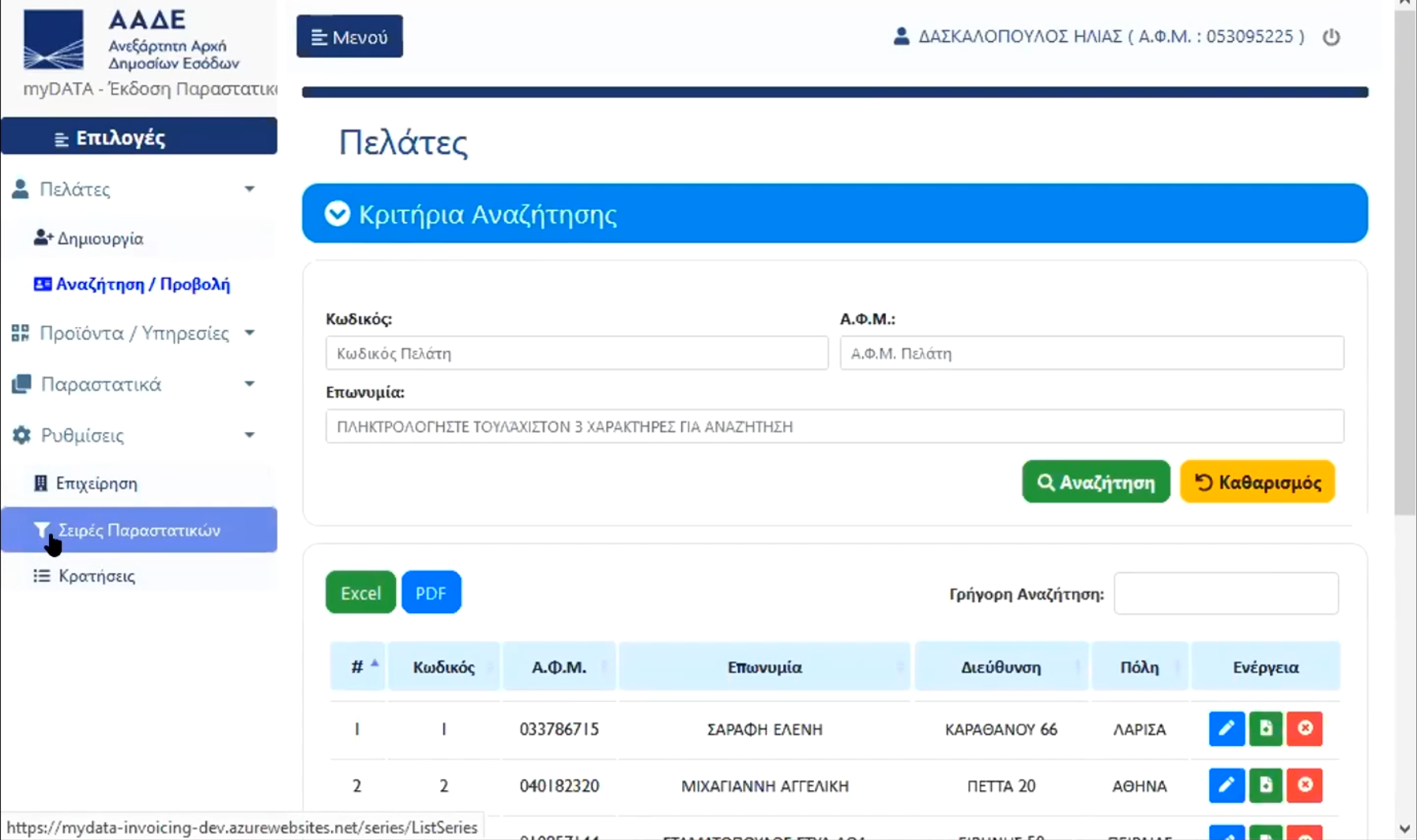This screenshot has width=1417, height=840.
Task: Click the blue edit pencil for ΣΑΡΑΦΗ ΕΛΕΝΗ
Action: click(x=1226, y=729)
